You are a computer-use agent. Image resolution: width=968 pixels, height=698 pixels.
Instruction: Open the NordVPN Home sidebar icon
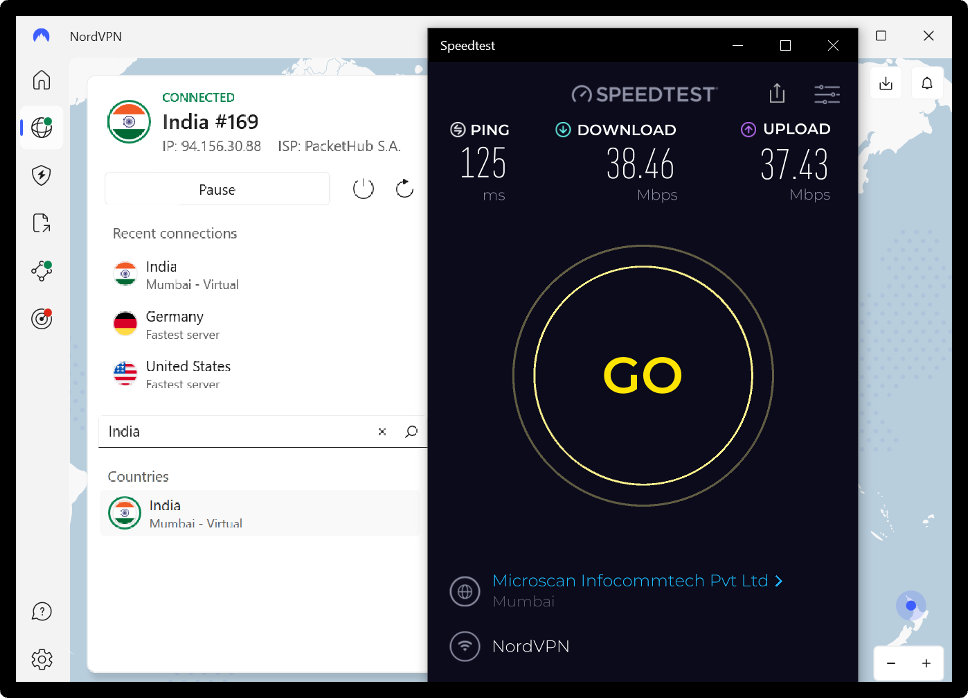41,80
